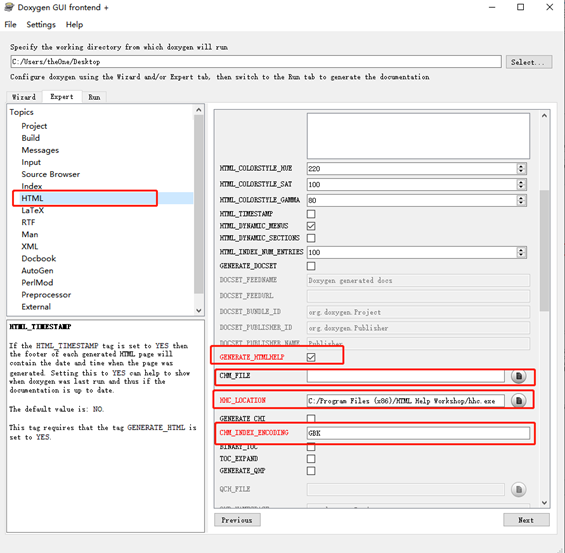
Task: Click the QCH_FILE browse file icon
Action: tap(519, 489)
